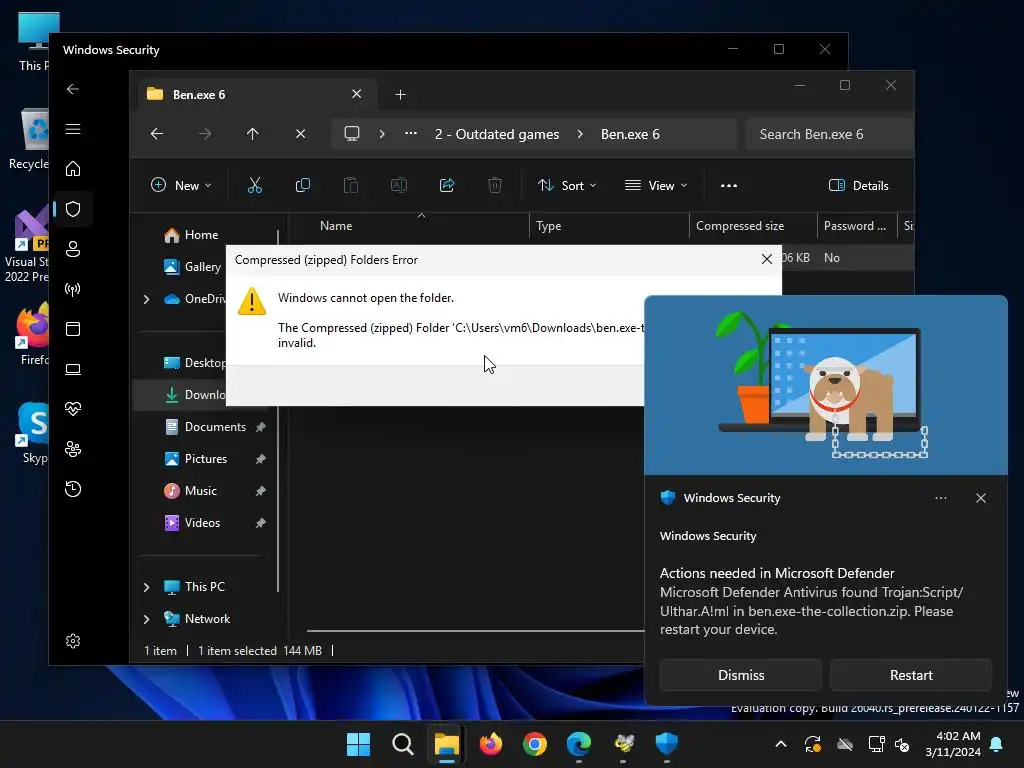Click the Share icon in Explorer toolbar
Image resolution: width=1024 pixels, height=768 pixels.
447,185
